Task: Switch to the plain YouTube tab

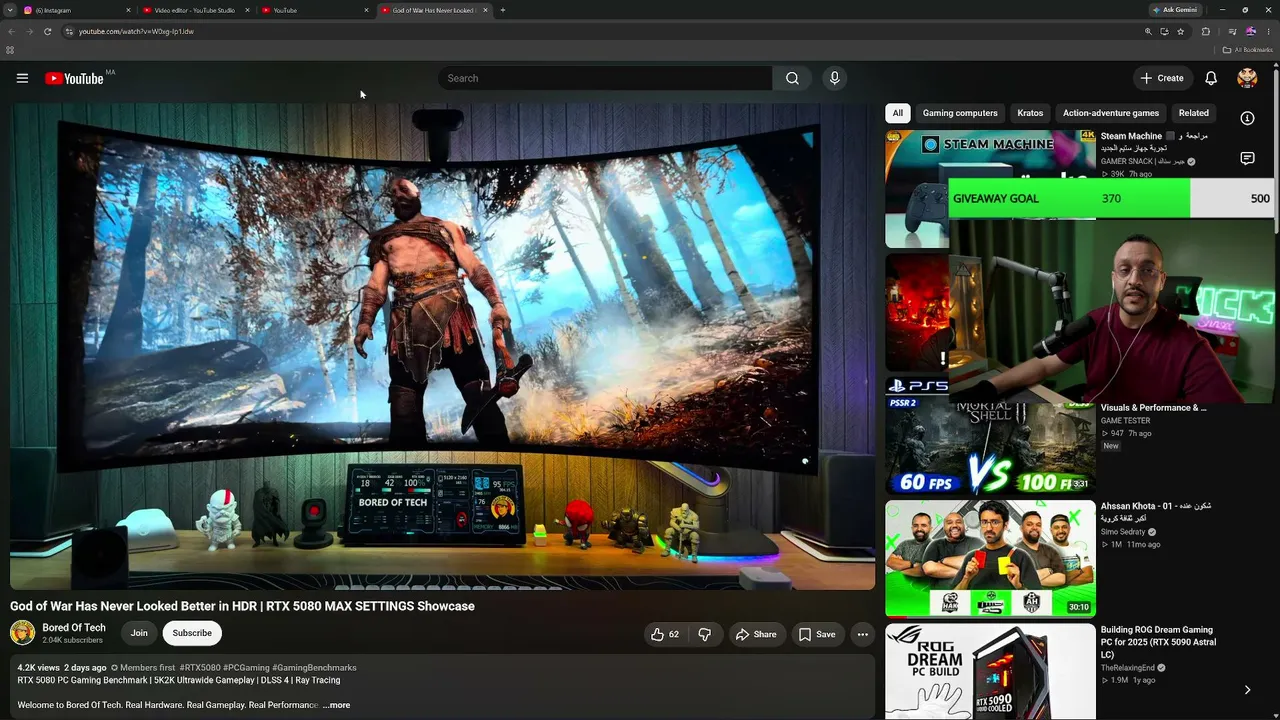Action: [x=314, y=10]
